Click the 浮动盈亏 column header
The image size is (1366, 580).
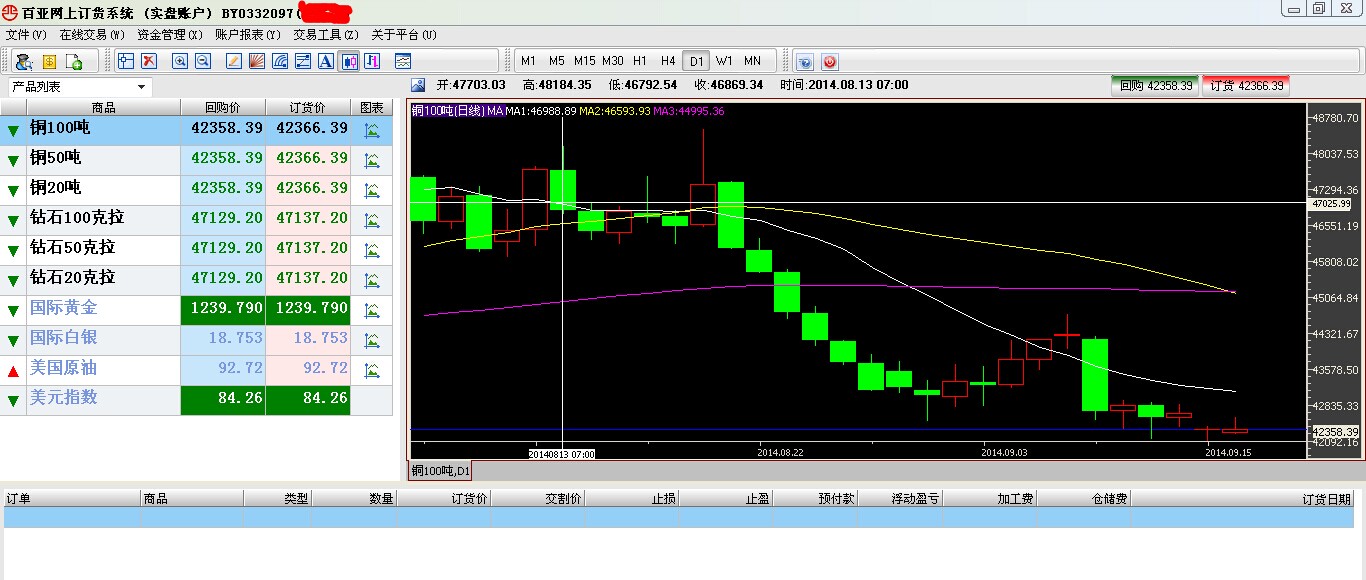coord(900,498)
